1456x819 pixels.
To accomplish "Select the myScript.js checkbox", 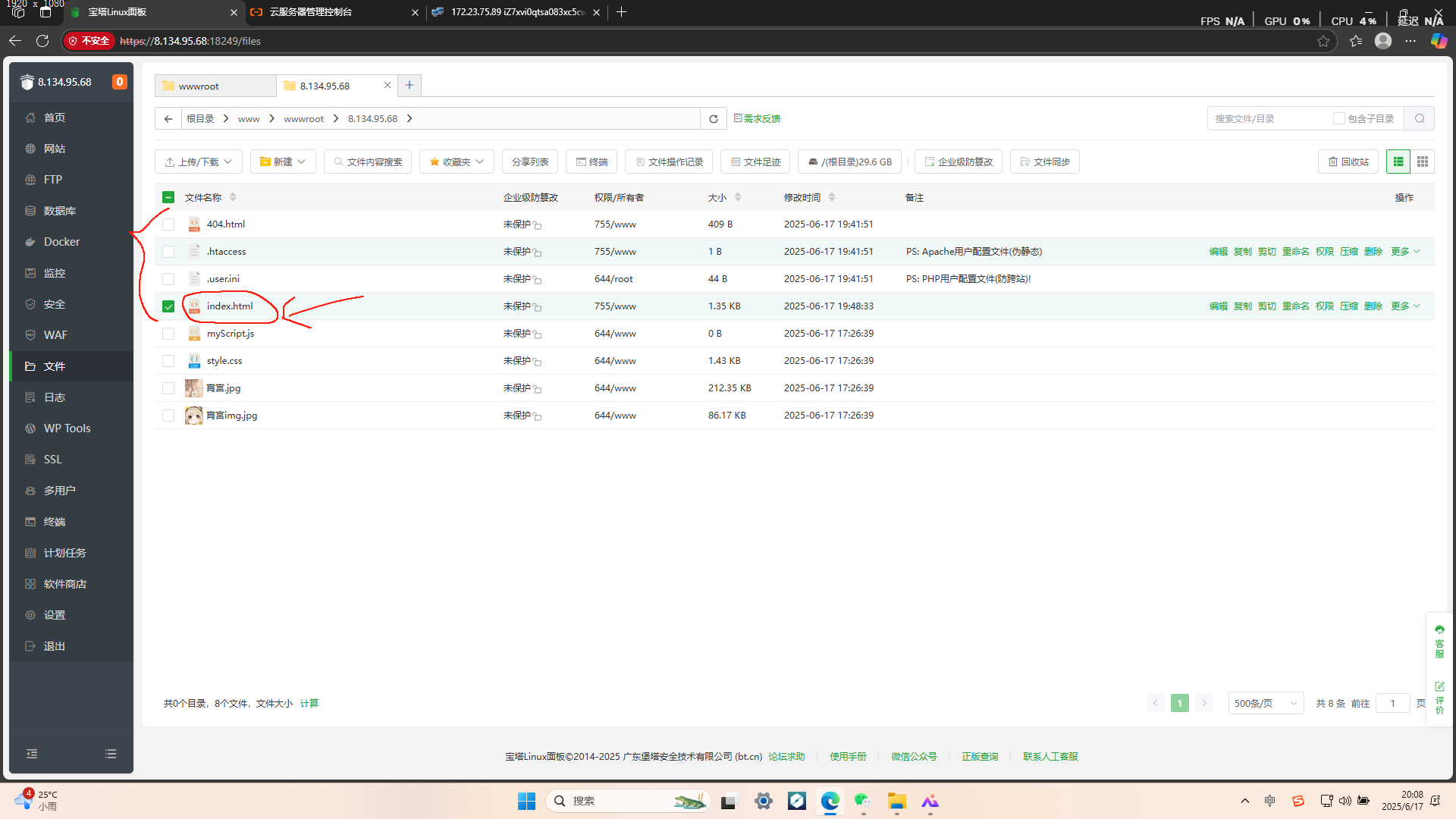I will click(168, 334).
